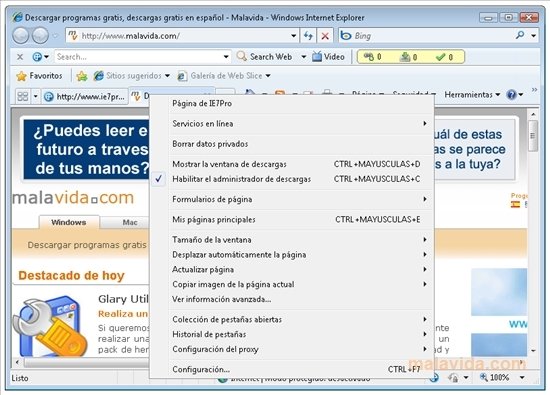Viewport: 550px width, 395px height.
Task: Open the zoom level 100% dropdown
Action: pyautogui.click(x=522, y=377)
